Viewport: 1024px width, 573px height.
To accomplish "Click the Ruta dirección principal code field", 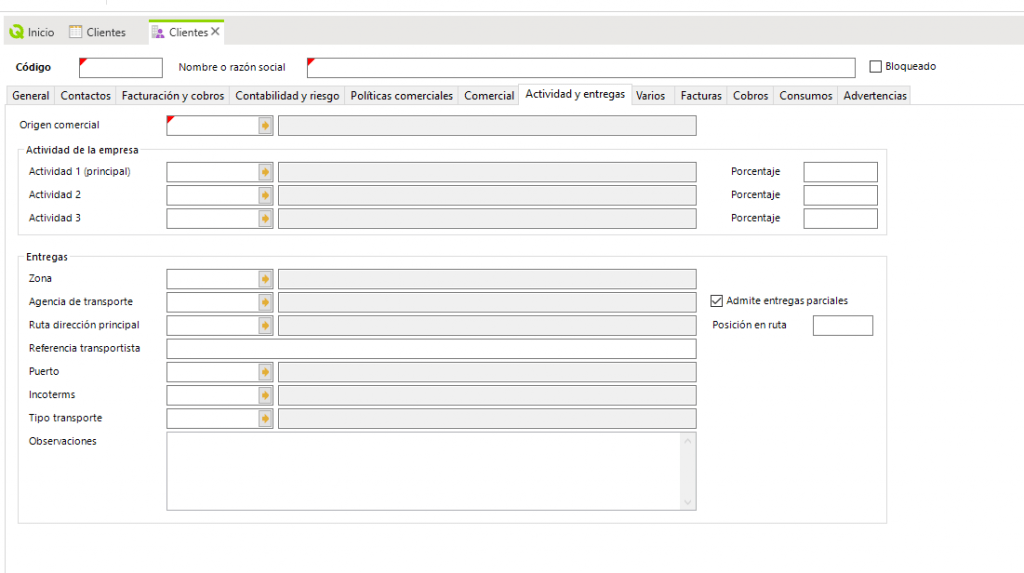I will coord(213,325).
